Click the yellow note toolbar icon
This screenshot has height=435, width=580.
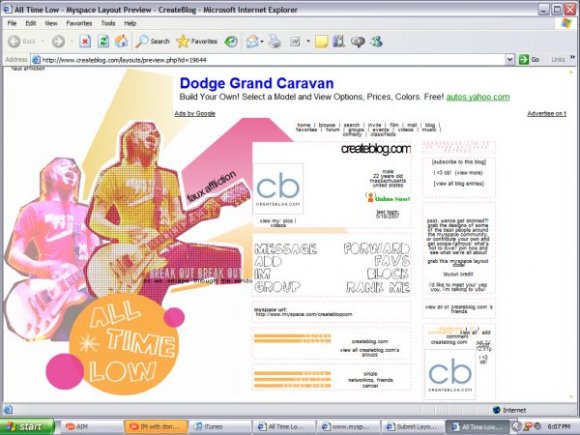point(321,41)
